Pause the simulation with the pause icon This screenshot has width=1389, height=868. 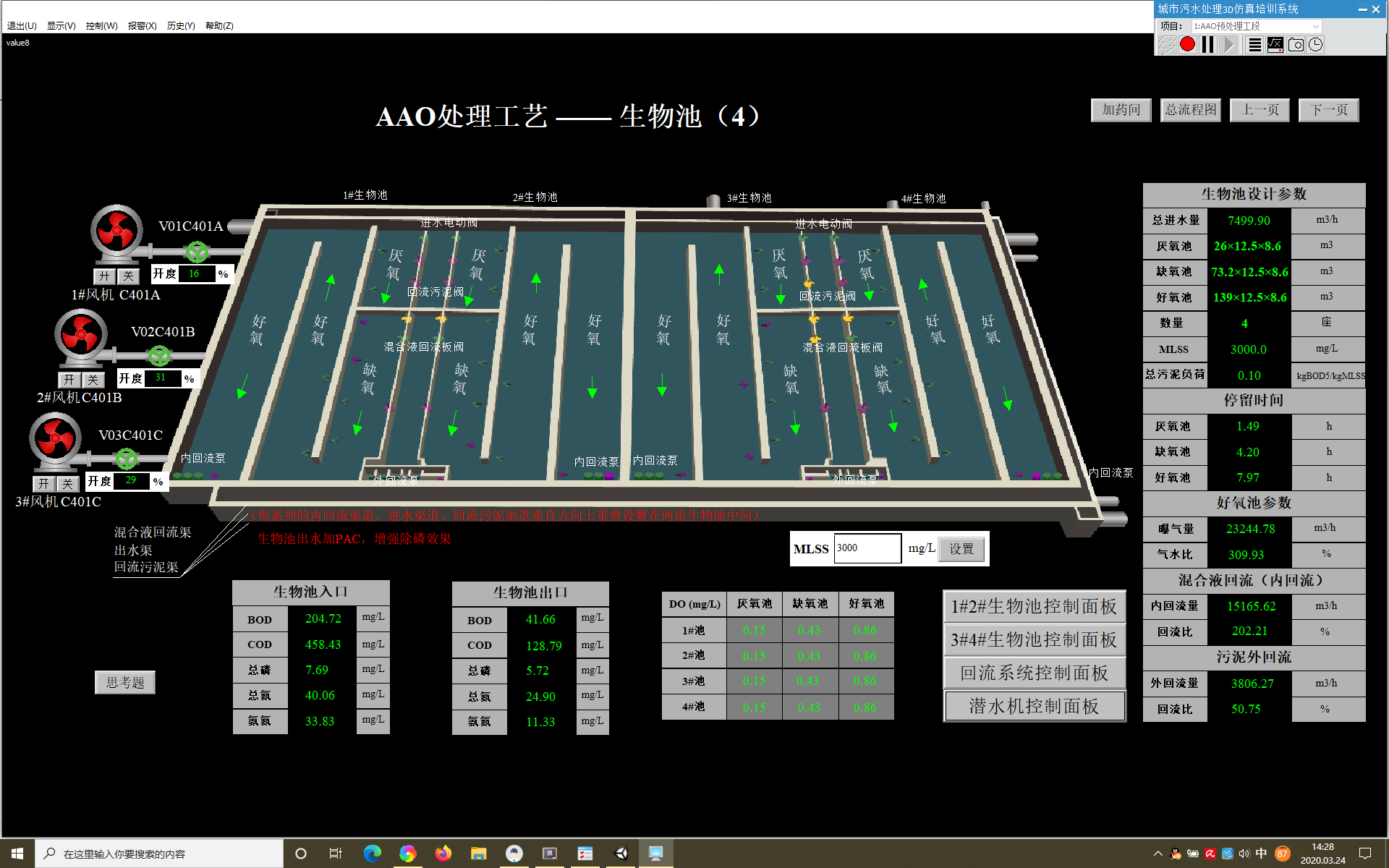click(1207, 45)
